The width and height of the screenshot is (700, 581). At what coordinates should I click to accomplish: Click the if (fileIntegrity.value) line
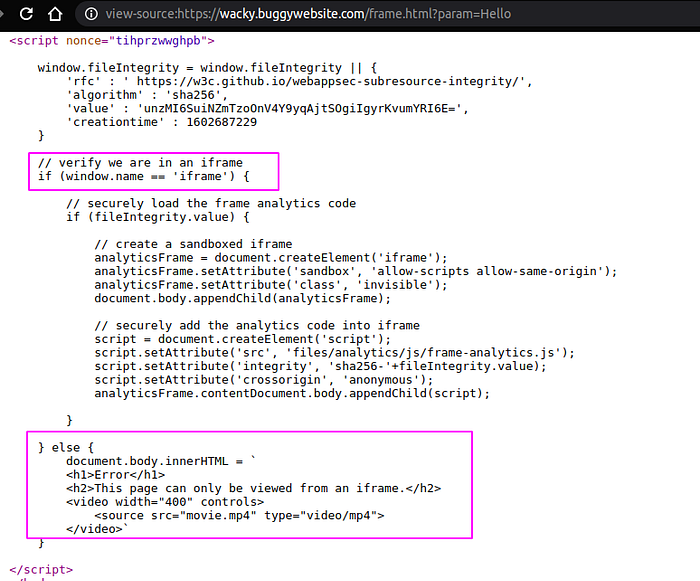[x=158, y=217]
